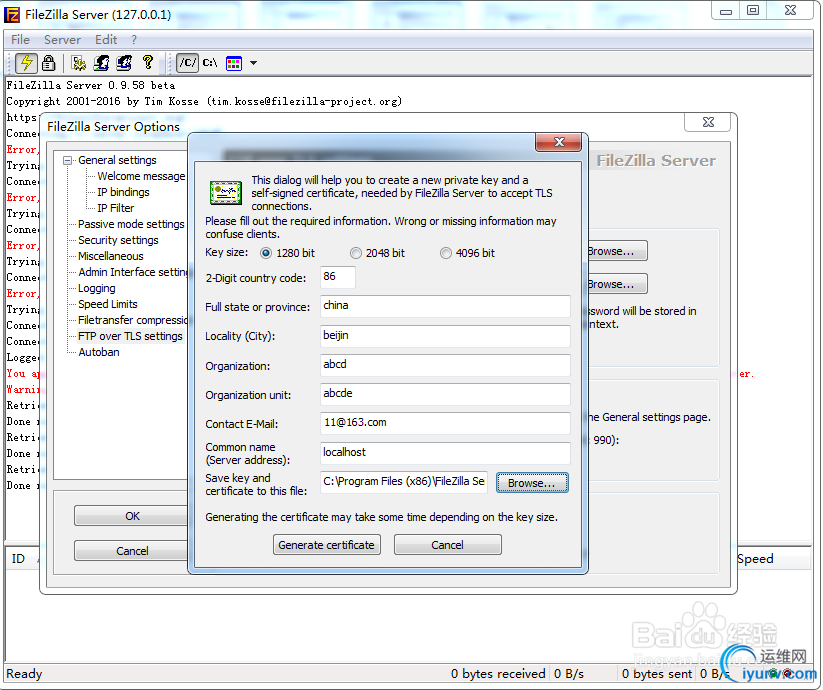Viewport: 823px width, 690px height.
Task: Open the groups editor toolbar icon
Action: 124,63
